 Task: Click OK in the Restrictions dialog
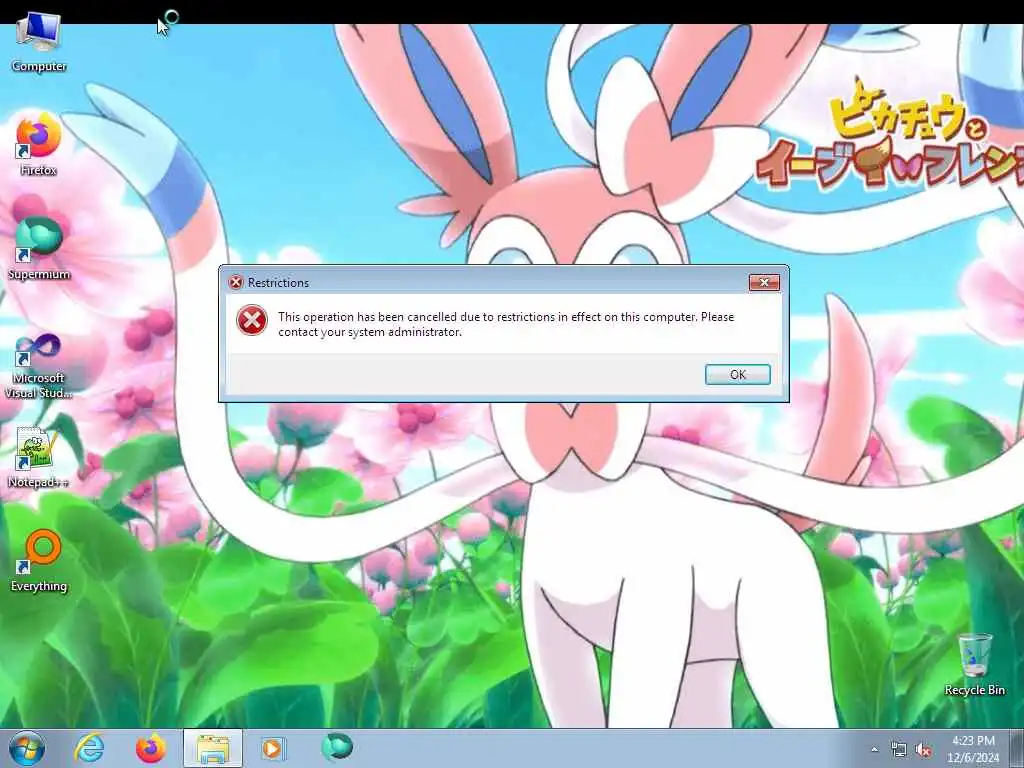coord(738,374)
